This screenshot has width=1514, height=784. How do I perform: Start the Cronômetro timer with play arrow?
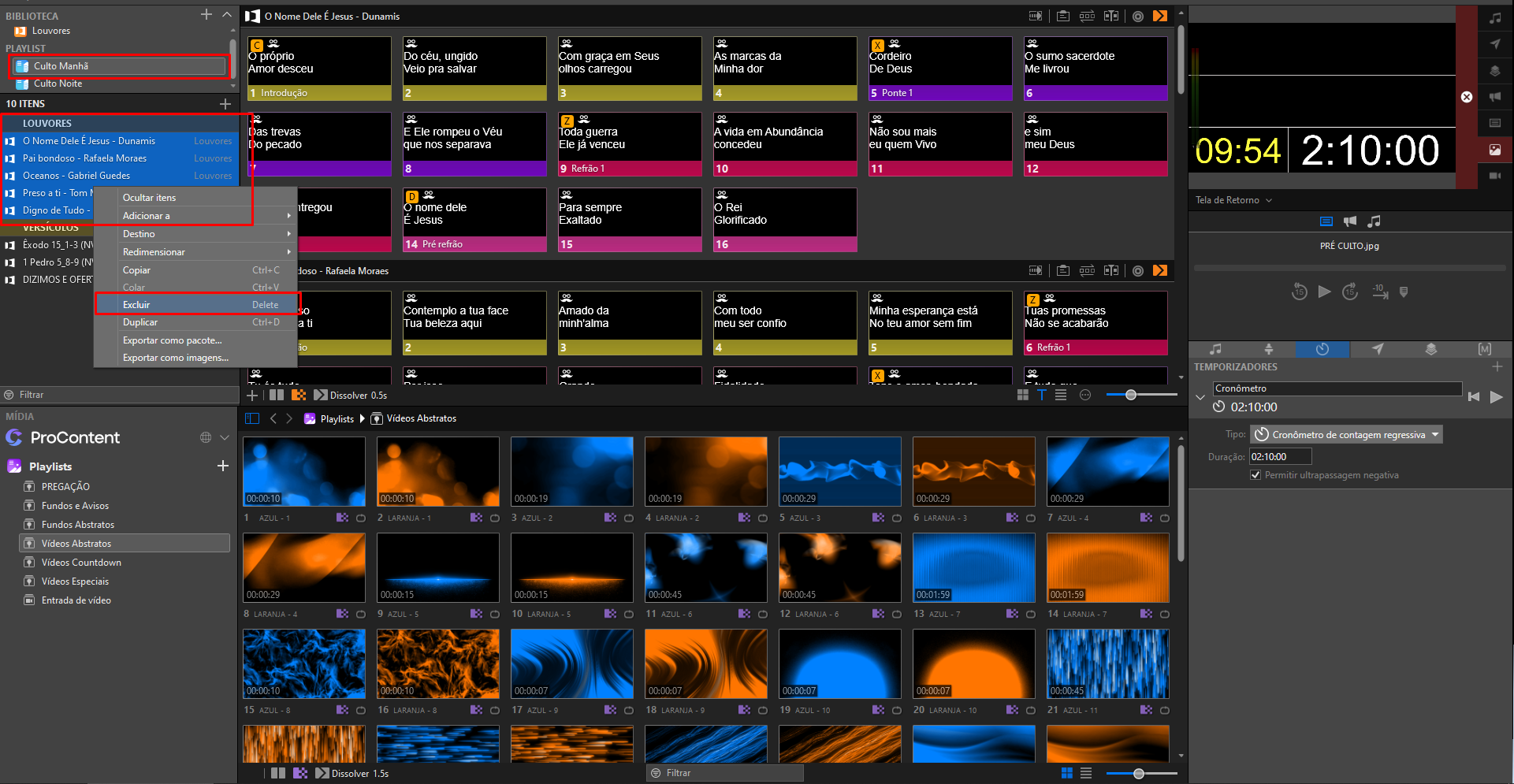(1496, 397)
